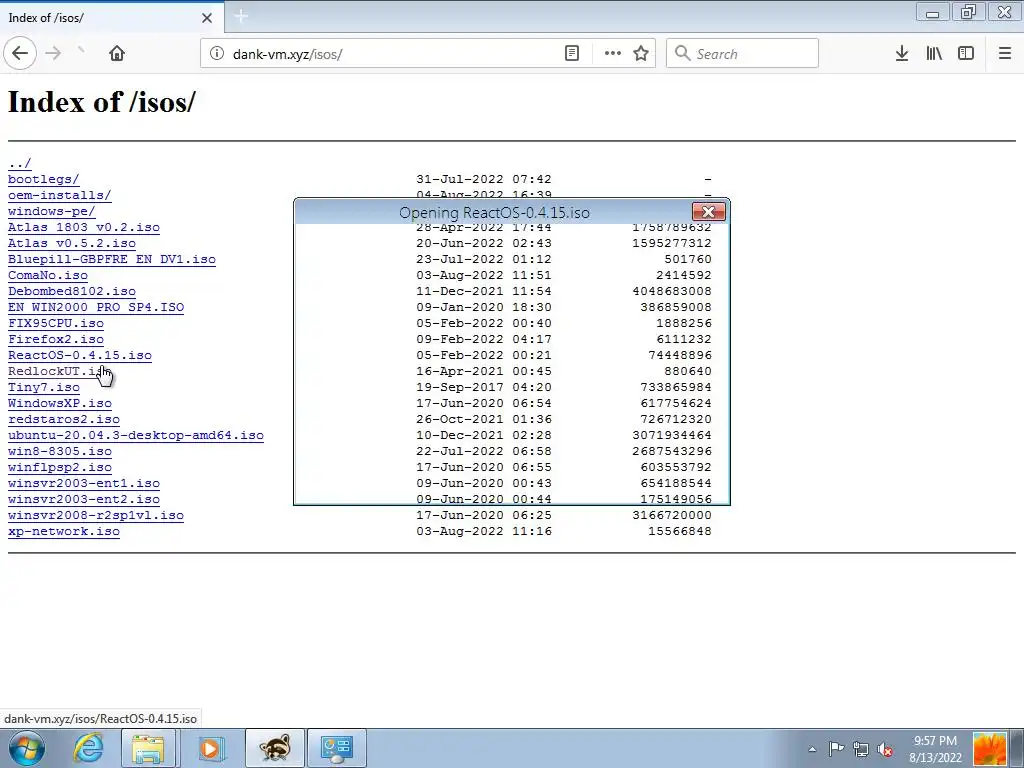Open Windows Explorer folder on taskbar
The width and height of the screenshot is (1024, 768).
(148, 748)
